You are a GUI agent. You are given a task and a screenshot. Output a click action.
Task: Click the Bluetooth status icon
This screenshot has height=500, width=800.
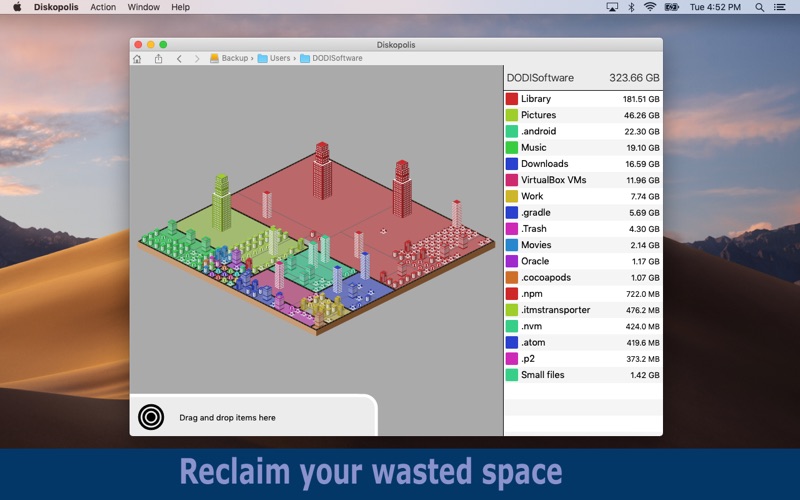click(631, 7)
